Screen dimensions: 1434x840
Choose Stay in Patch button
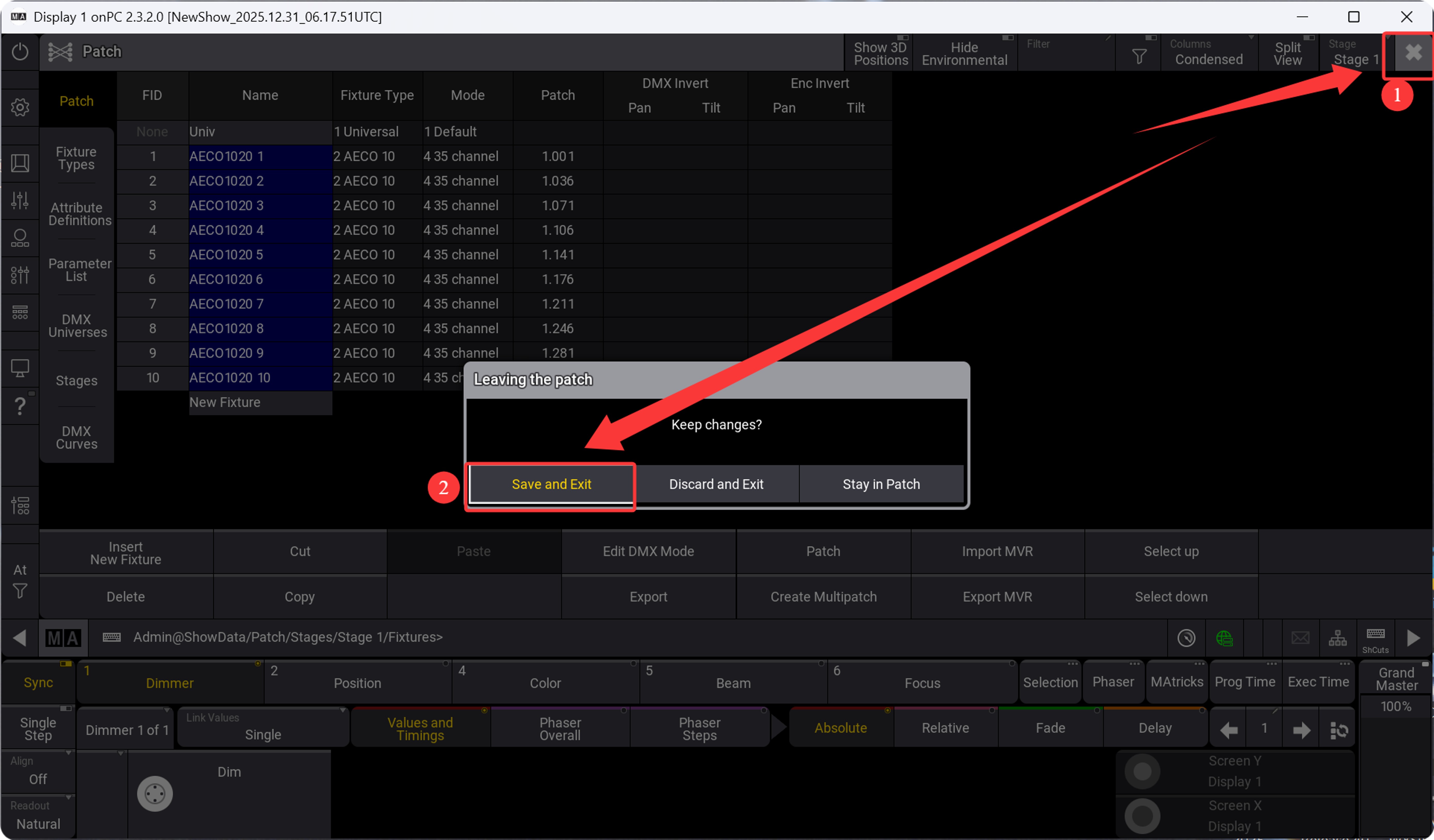(880, 484)
